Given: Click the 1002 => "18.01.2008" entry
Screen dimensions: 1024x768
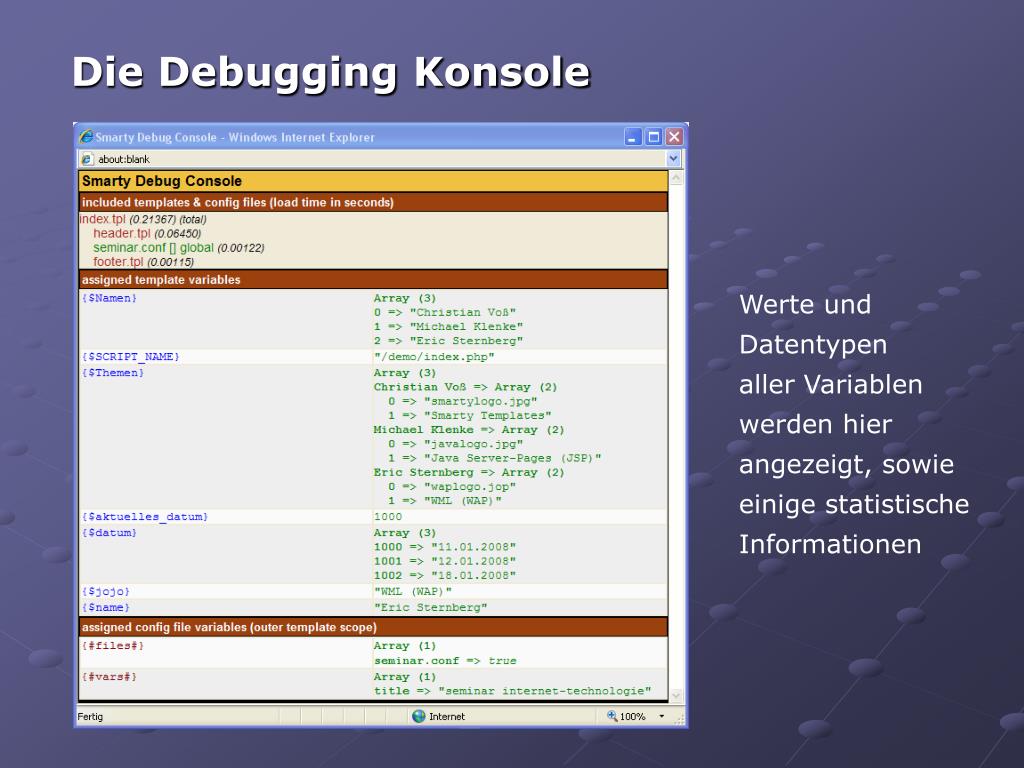Looking at the screenshot, I should click(445, 576).
